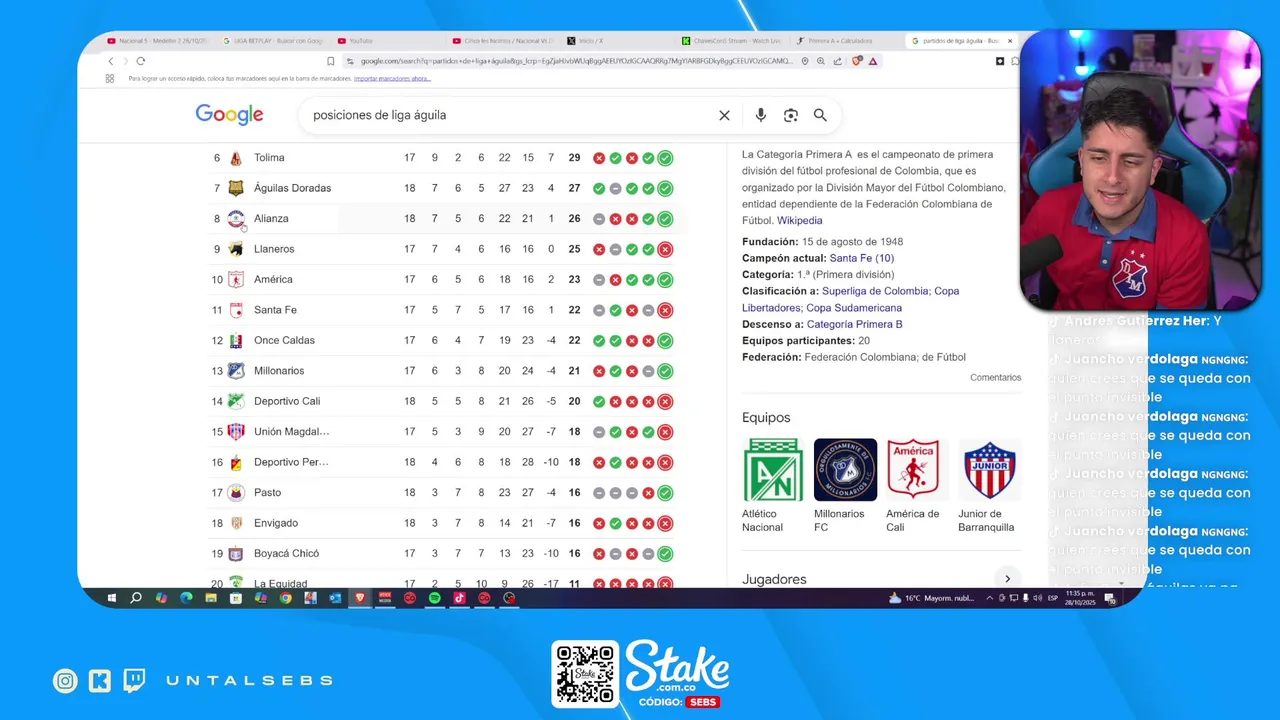The image size is (1280, 720).
Task: Click Once Caldas team crest
Action: (236, 340)
